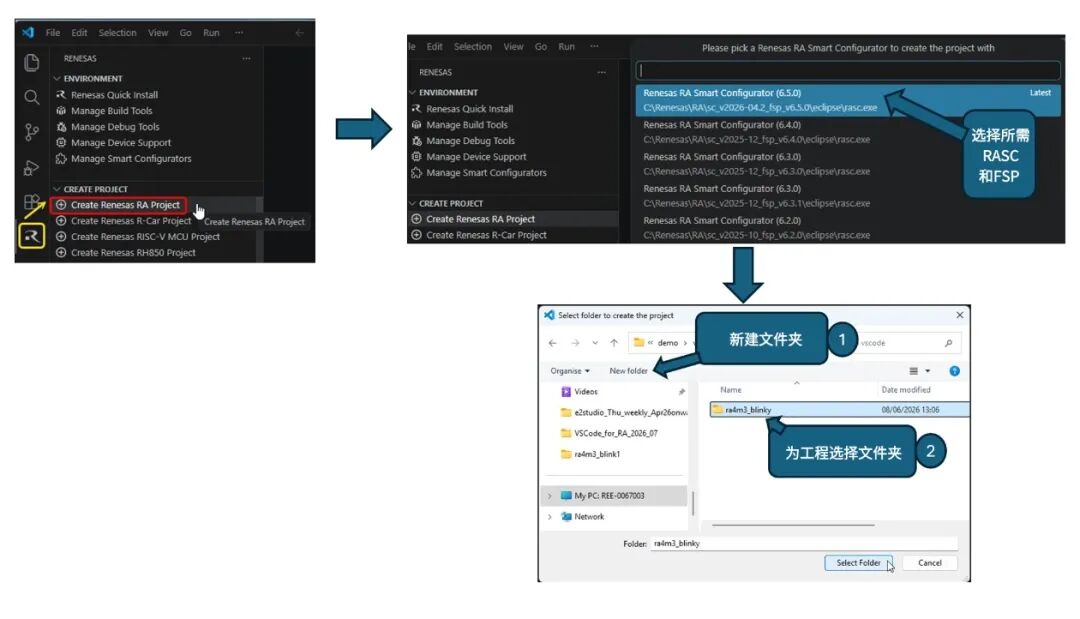Open the Go menu in the quick-pick VS Code window
Screen dimensions: 1080x619
coord(541,47)
